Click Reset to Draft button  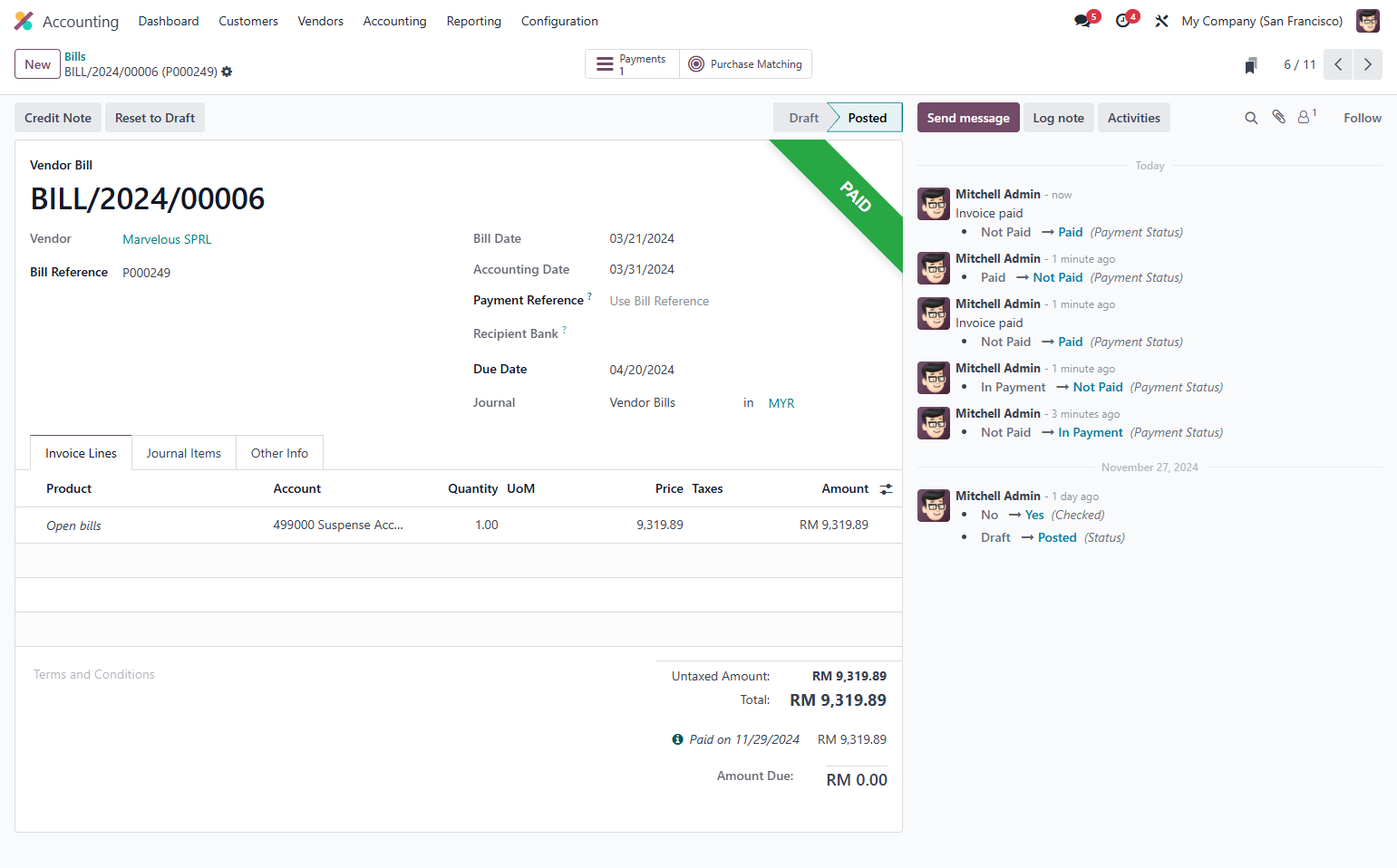point(155,118)
